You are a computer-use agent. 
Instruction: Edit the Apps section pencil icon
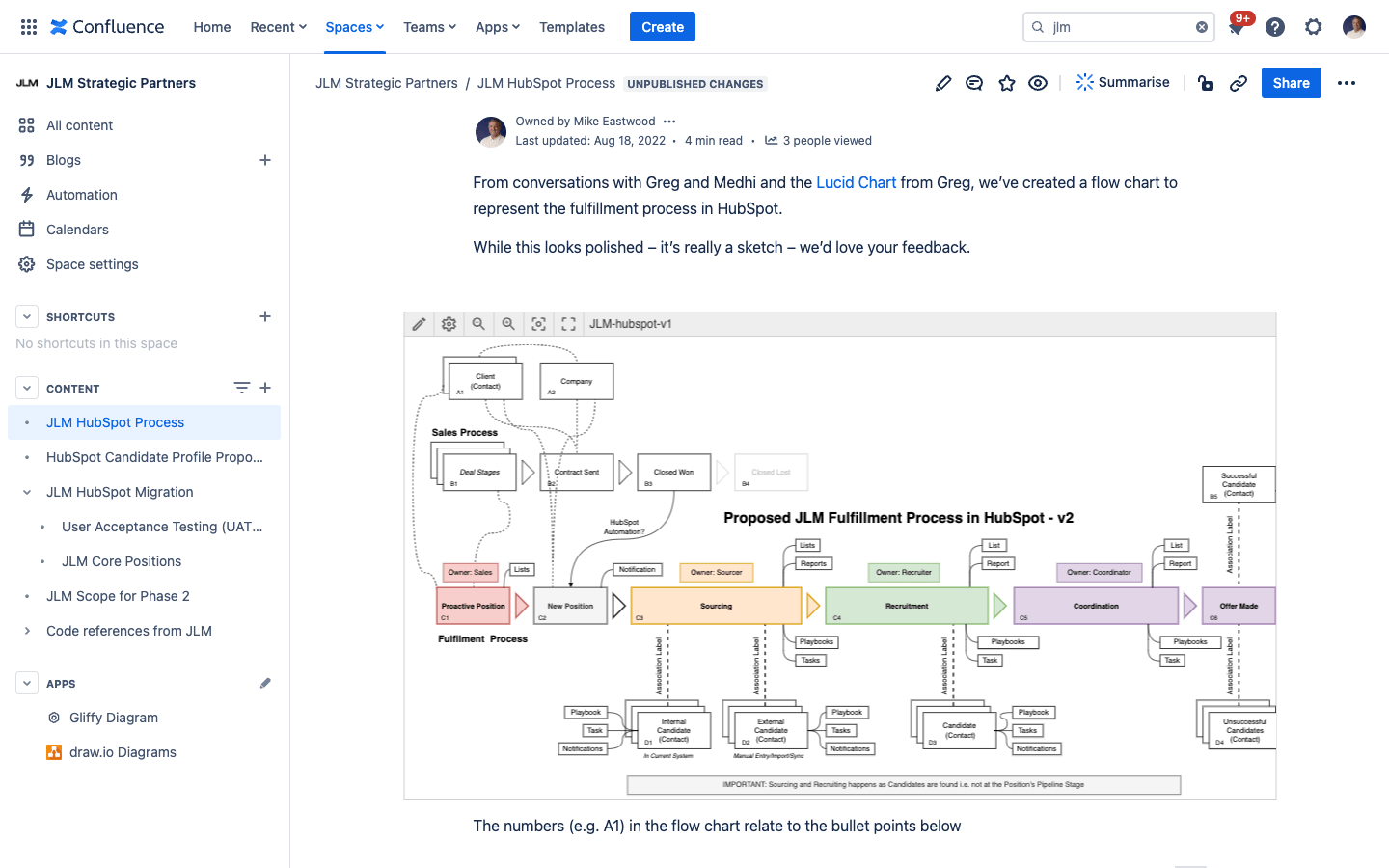265,683
